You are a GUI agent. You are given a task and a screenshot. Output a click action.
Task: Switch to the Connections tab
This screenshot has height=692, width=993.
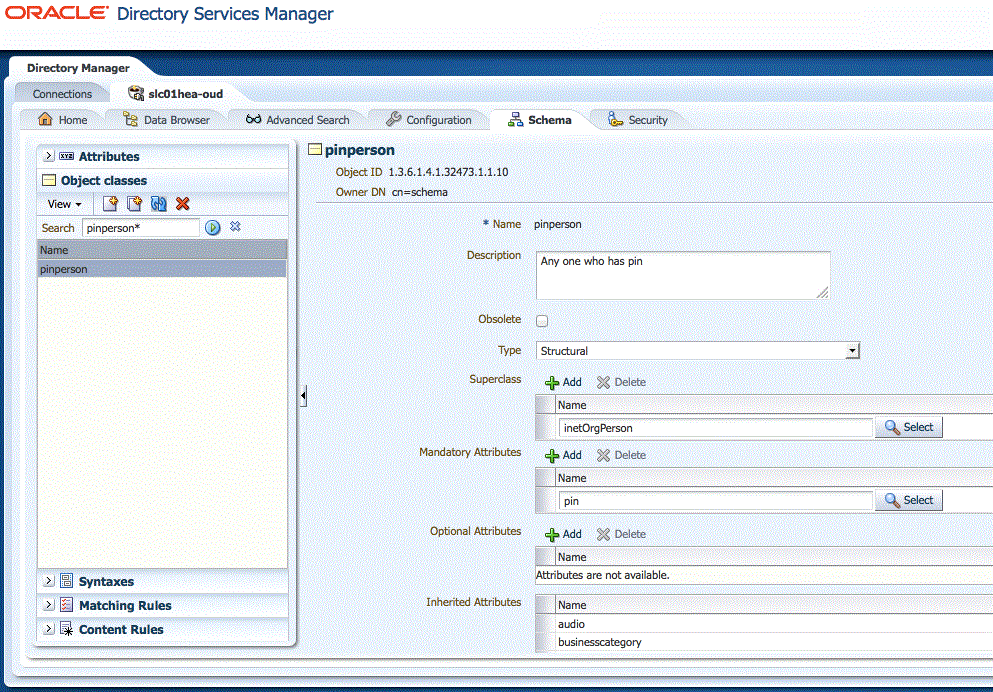[x=62, y=94]
